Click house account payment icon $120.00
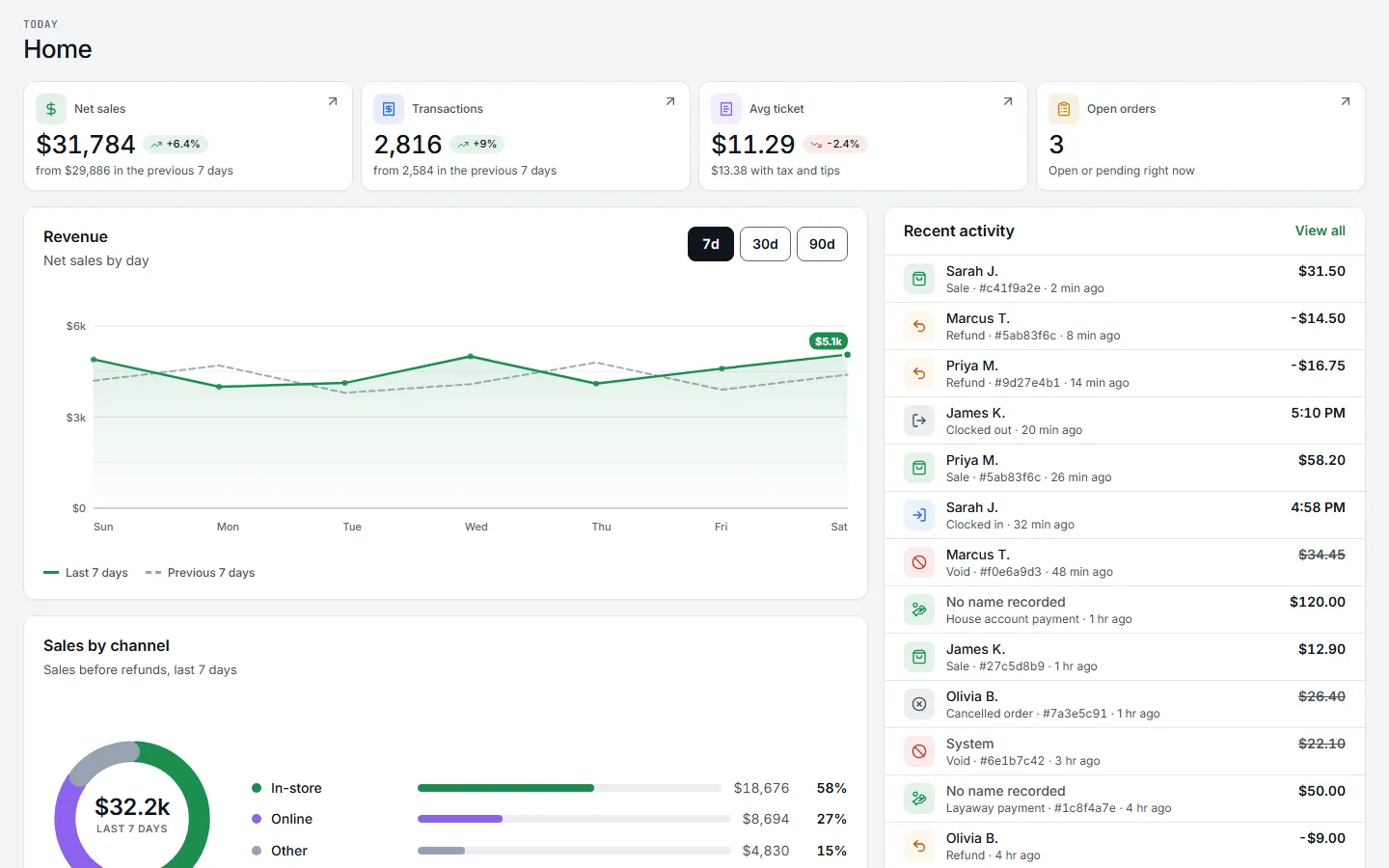The image size is (1389, 868). coord(919,610)
